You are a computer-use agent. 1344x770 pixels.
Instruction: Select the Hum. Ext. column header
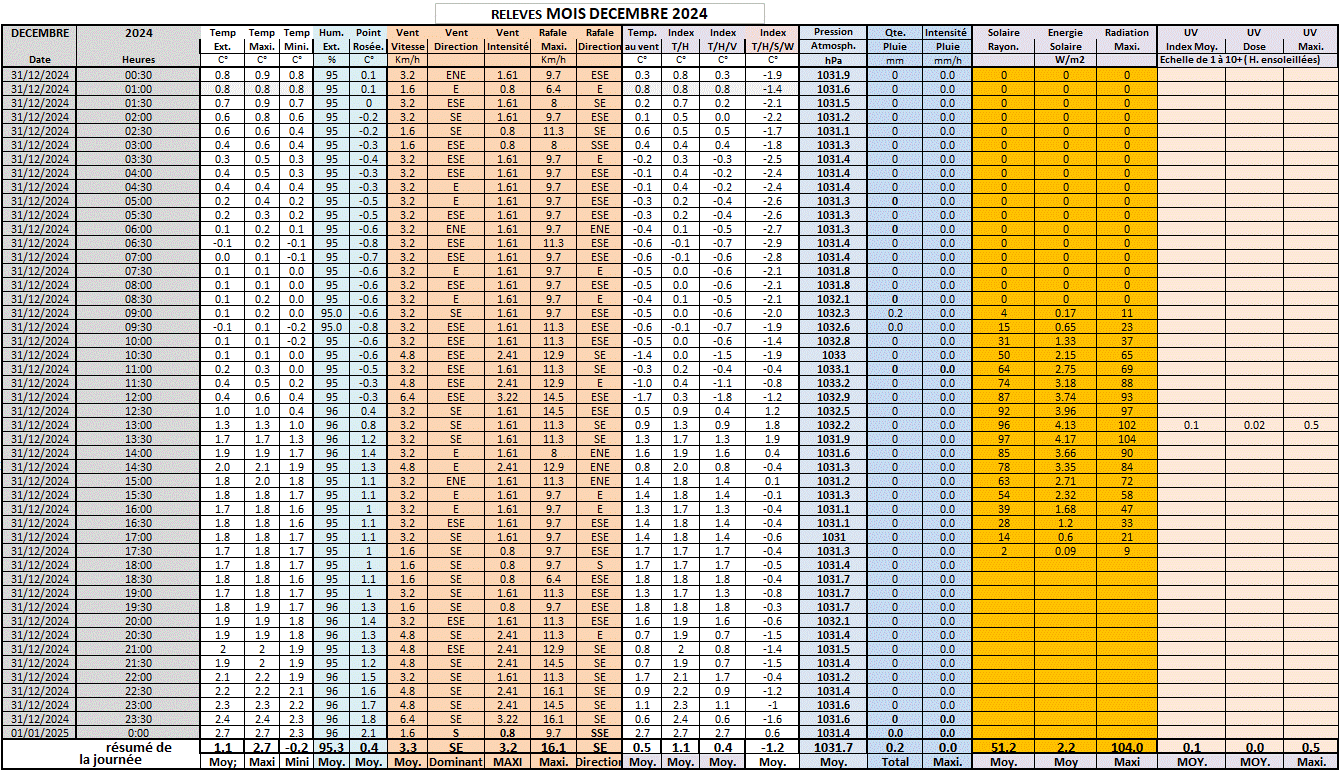click(x=331, y=39)
